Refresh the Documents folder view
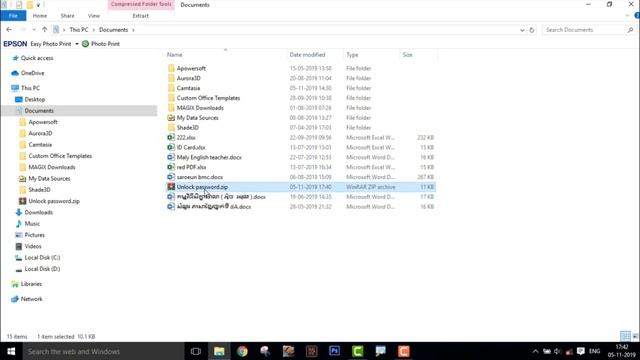Image resolution: width=640 pixels, height=360 pixels. click(531, 30)
